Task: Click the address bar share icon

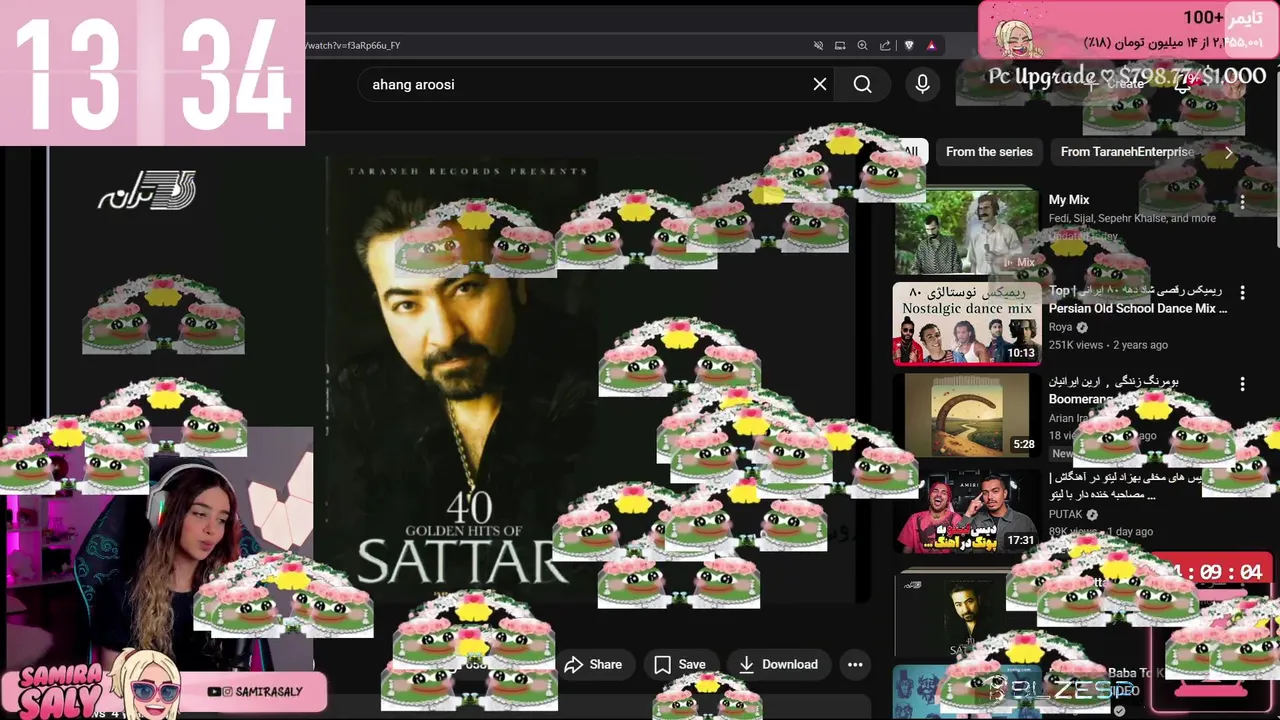Action: (x=885, y=45)
